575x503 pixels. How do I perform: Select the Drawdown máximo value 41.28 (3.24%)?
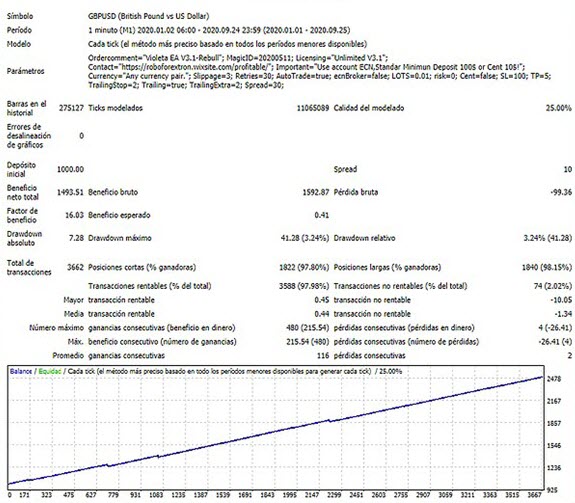pos(305,238)
